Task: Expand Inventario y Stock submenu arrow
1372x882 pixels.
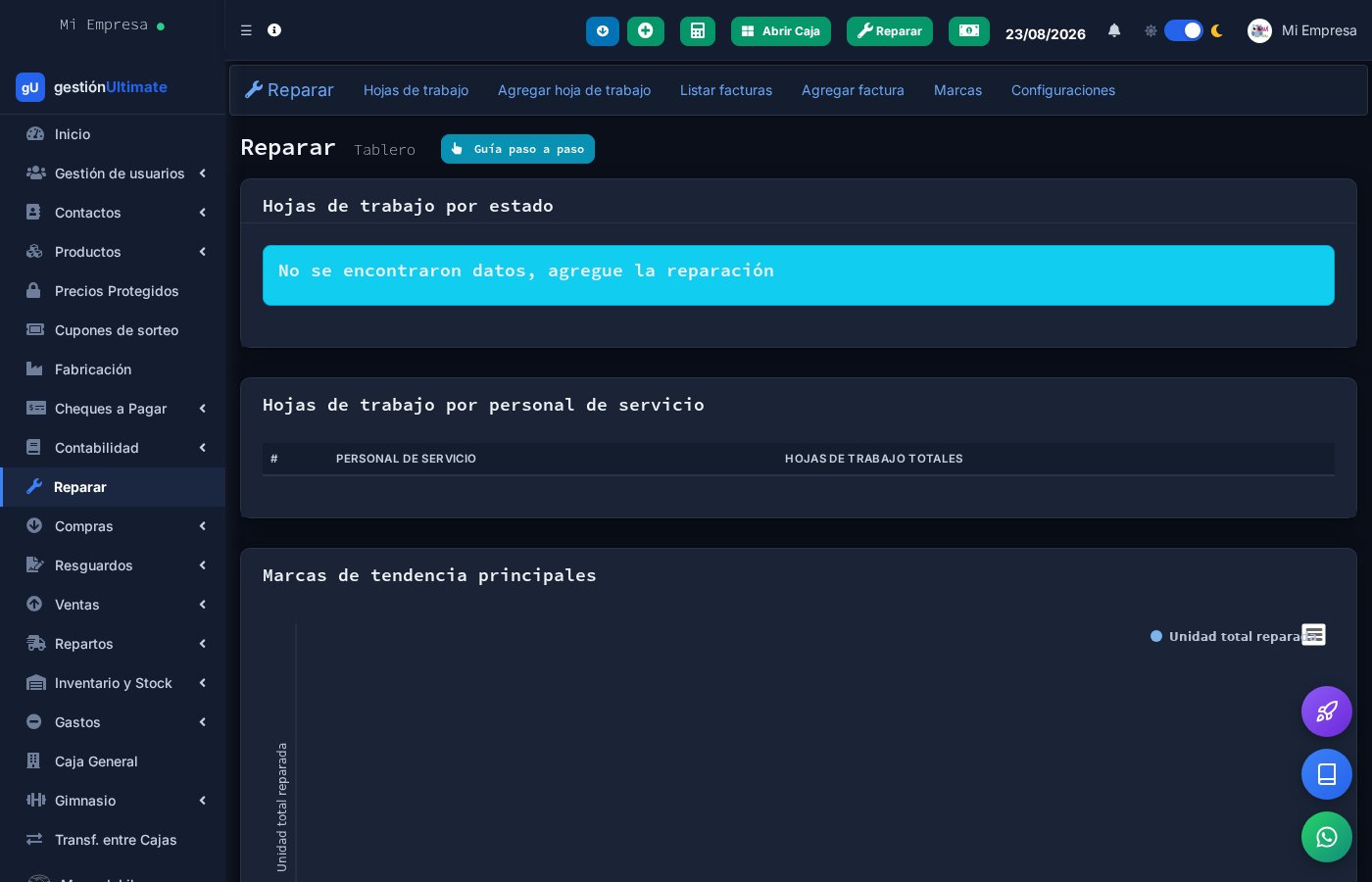Action: click(x=203, y=683)
